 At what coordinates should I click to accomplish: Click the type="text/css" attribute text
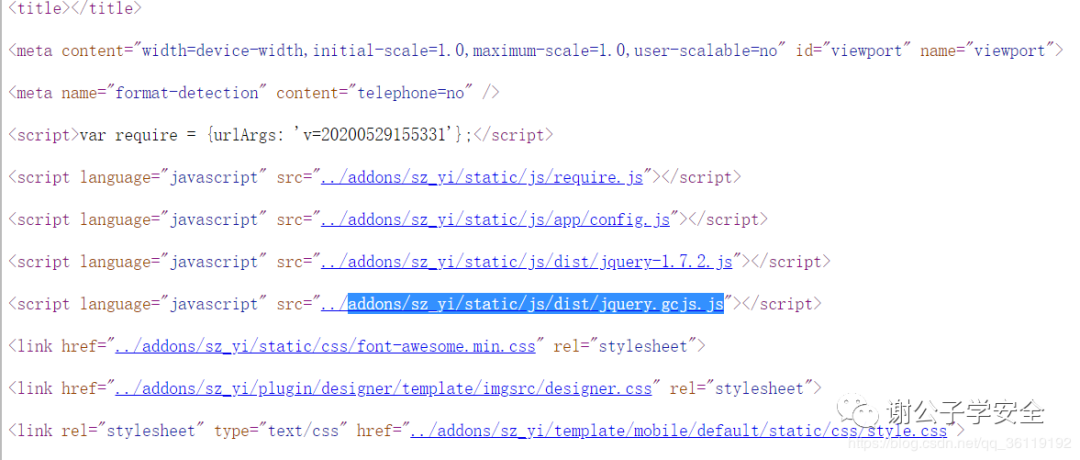point(281,431)
